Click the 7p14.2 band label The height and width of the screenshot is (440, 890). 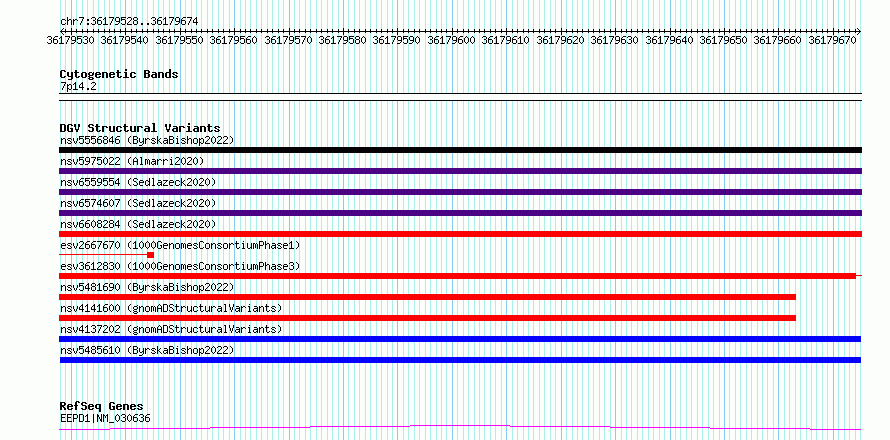pos(78,86)
